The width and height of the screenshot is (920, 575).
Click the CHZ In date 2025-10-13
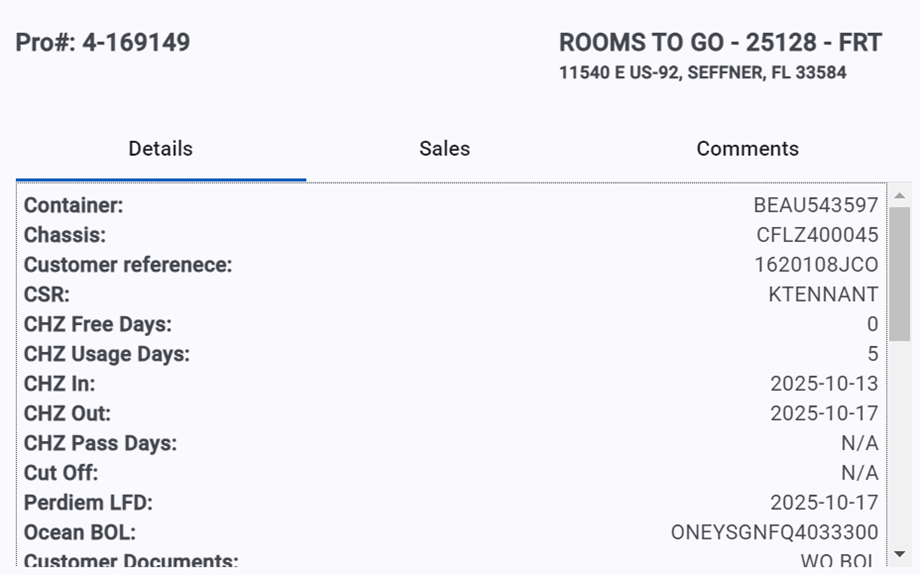click(823, 384)
